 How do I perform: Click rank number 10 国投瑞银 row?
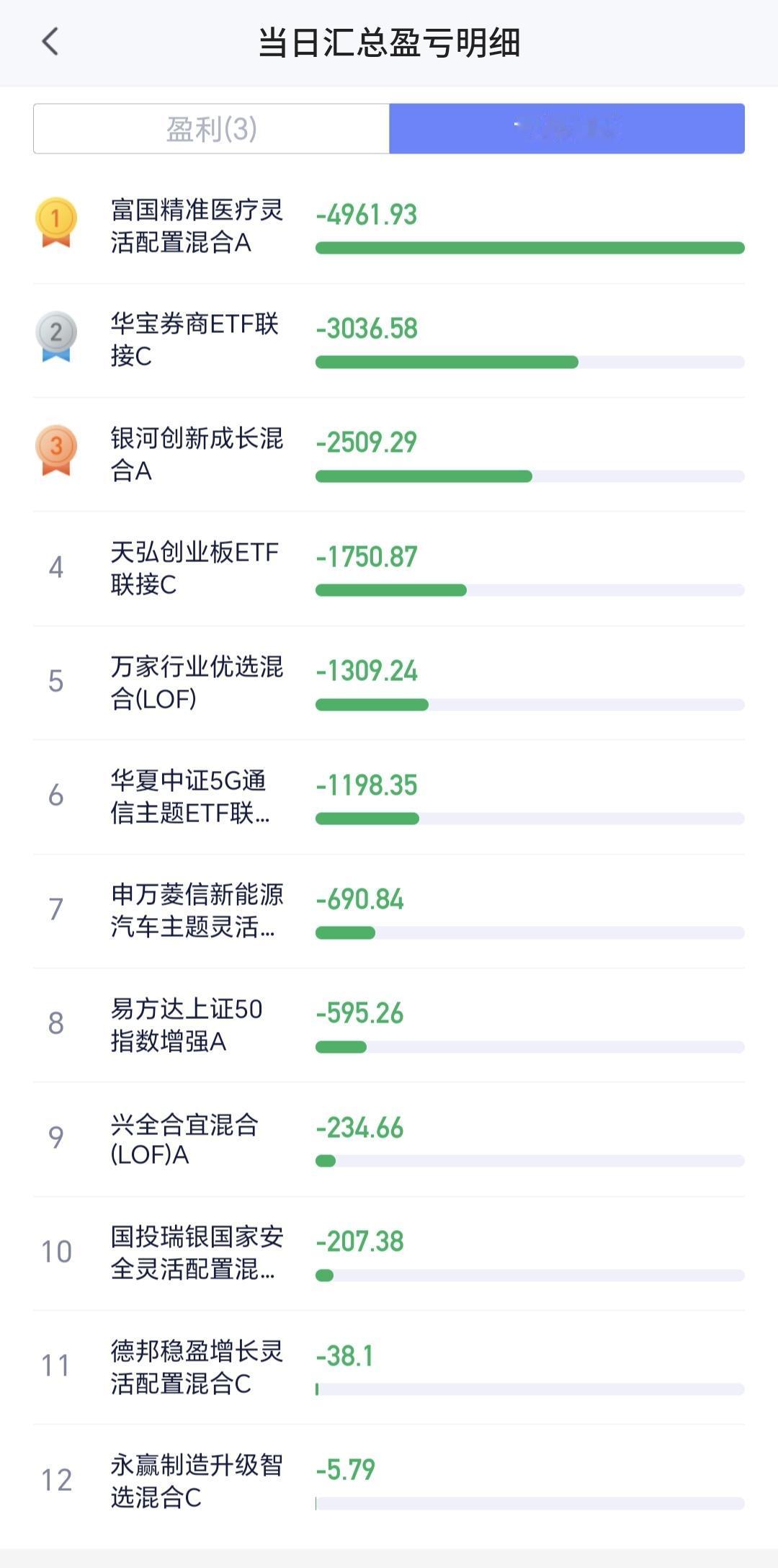tap(389, 1253)
